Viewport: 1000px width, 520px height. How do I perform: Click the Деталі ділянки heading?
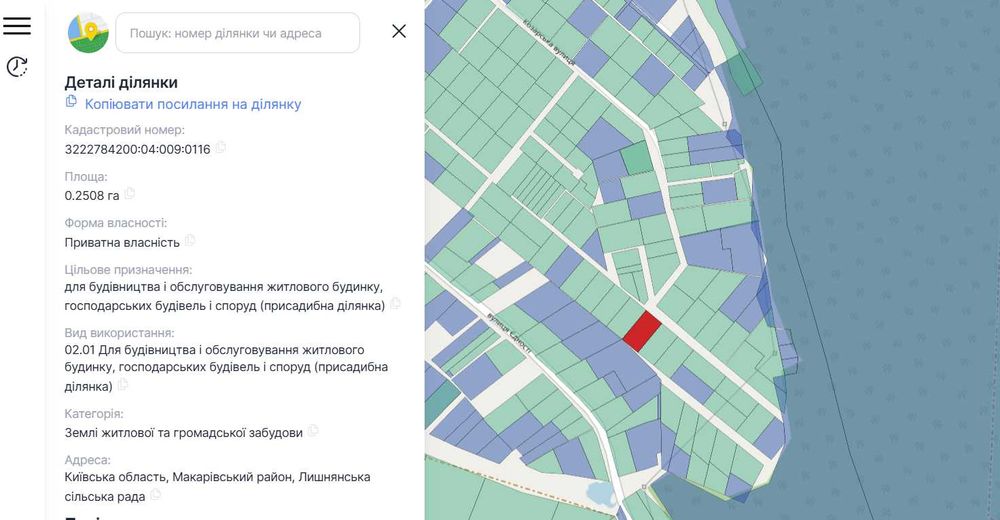click(121, 82)
